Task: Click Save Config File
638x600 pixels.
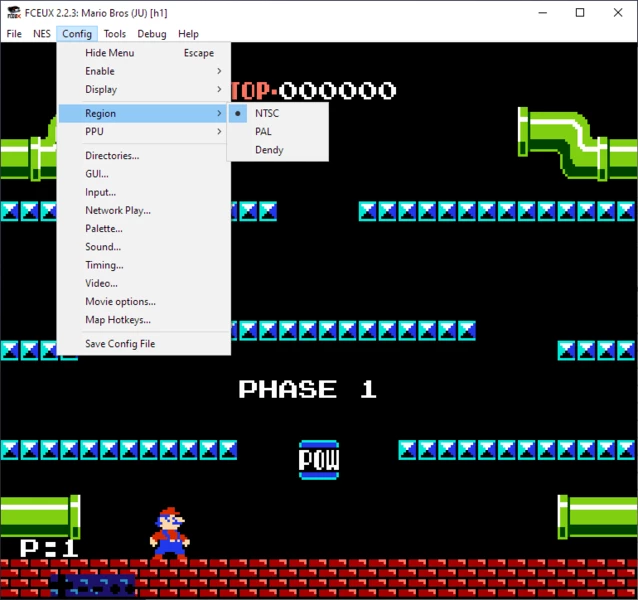Action: pyautogui.click(x=144, y=344)
